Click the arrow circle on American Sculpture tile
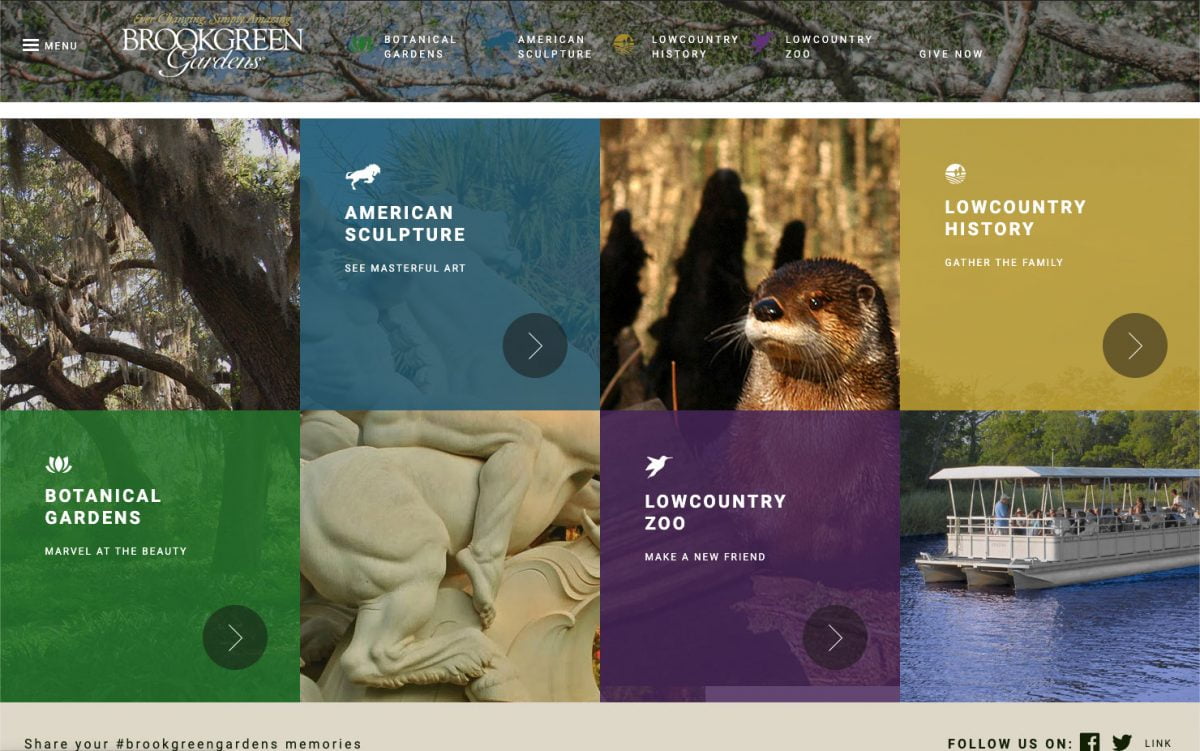Viewport: 1200px width, 751px height. tap(535, 346)
